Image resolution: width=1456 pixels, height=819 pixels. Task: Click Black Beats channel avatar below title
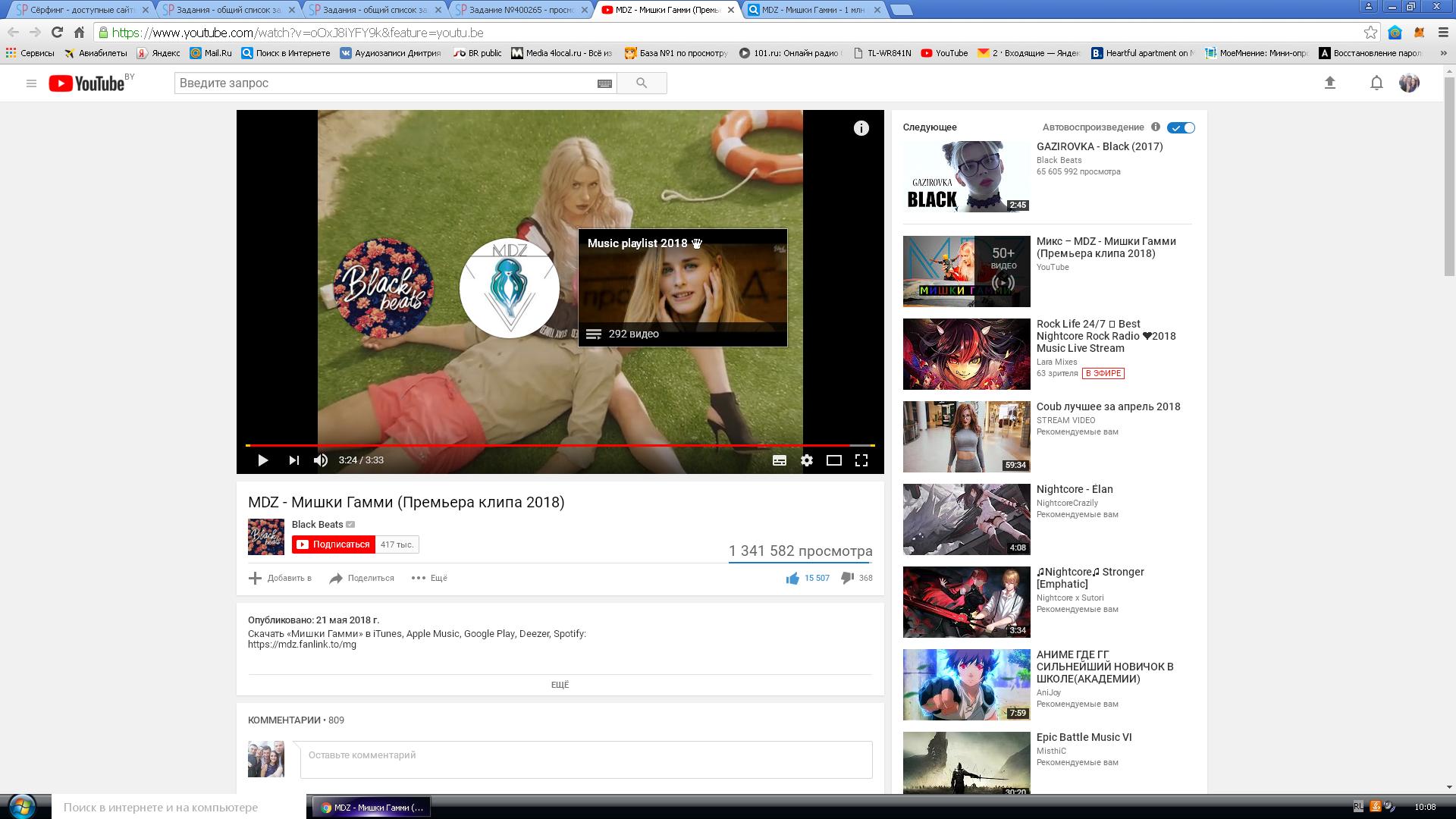click(x=266, y=537)
